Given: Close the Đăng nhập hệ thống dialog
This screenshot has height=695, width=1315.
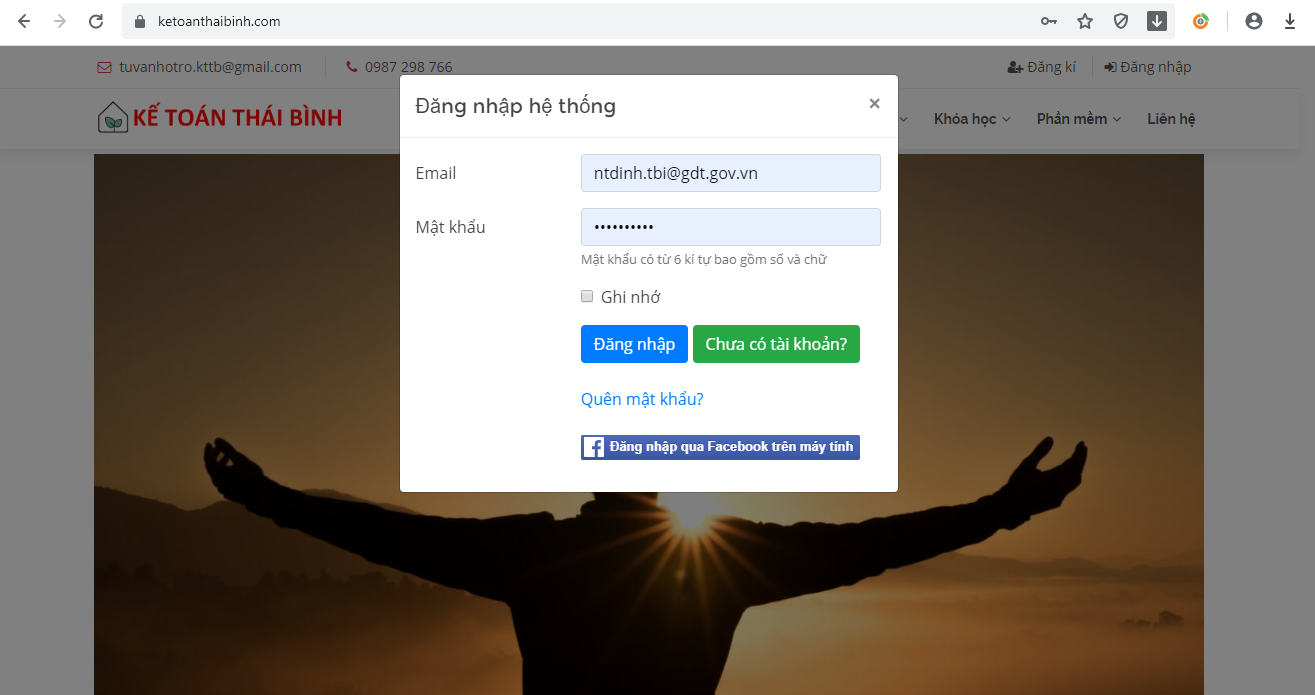Looking at the screenshot, I should (x=874, y=103).
